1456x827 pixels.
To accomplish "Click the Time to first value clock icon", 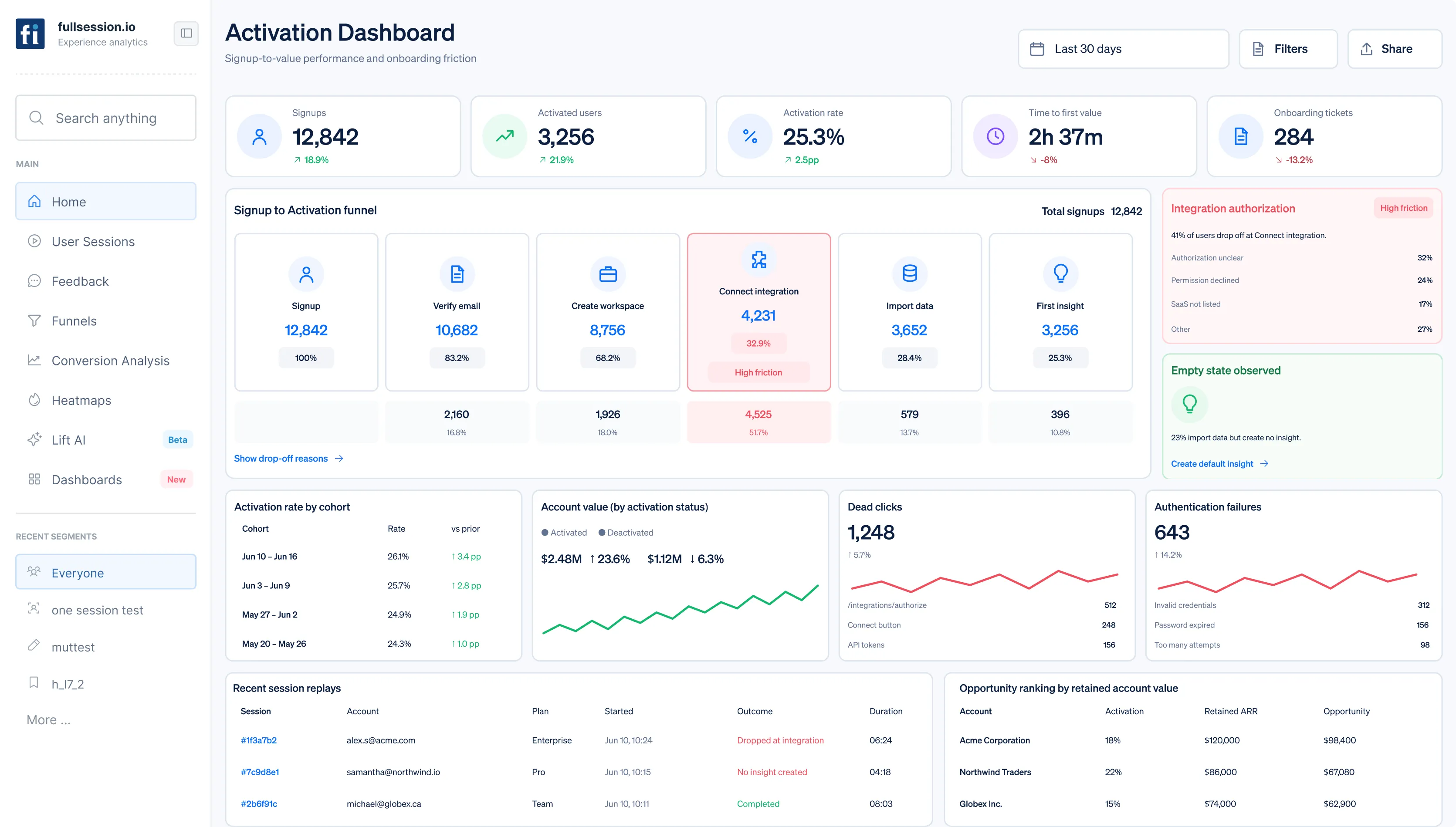I will (995, 136).
